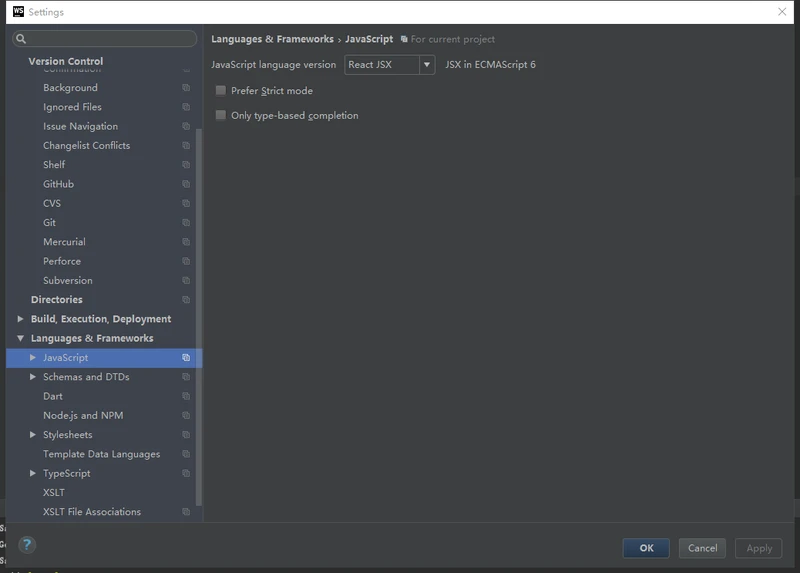Screen dimensions: 800x573
Task: Select Dart under Languages & Frameworks
Action: point(53,396)
